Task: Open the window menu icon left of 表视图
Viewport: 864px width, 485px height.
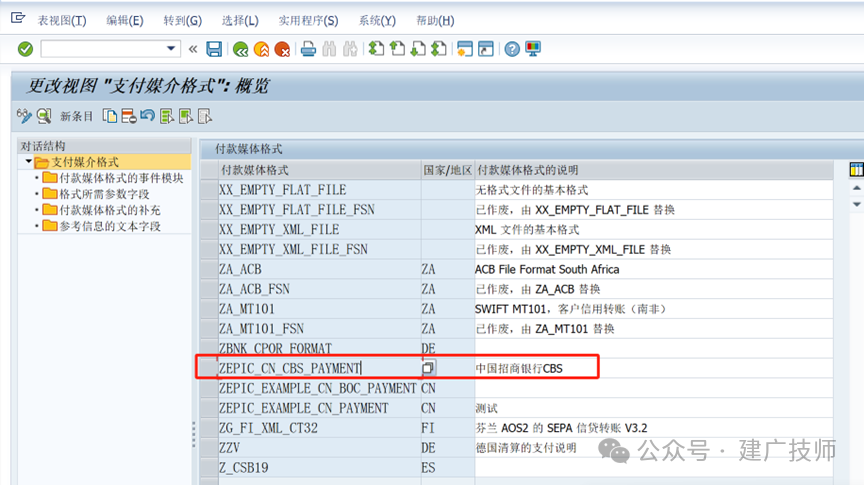Action: pyautogui.click(x=18, y=18)
